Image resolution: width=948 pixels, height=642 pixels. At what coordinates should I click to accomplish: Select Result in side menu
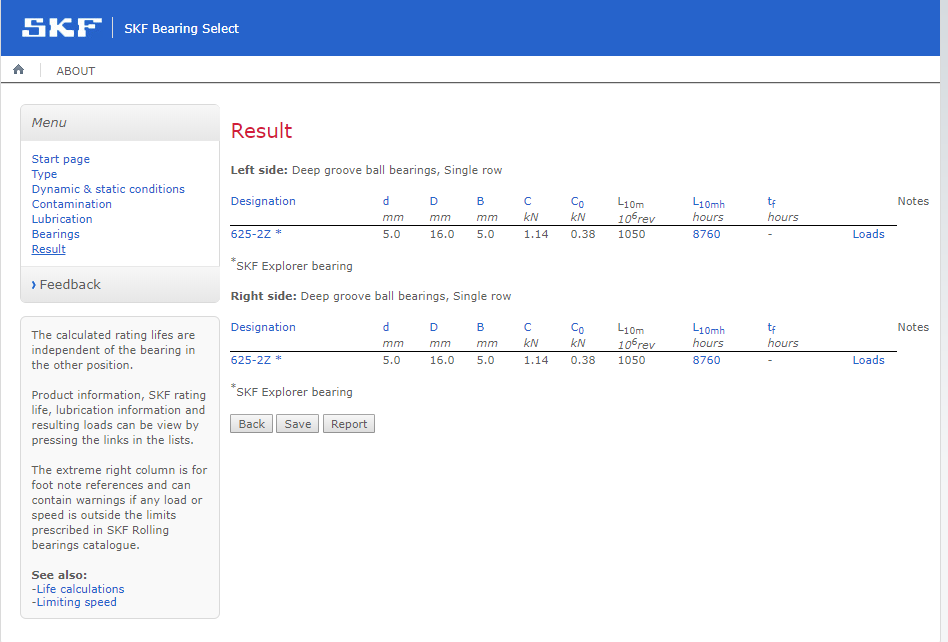tap(48, 249)
